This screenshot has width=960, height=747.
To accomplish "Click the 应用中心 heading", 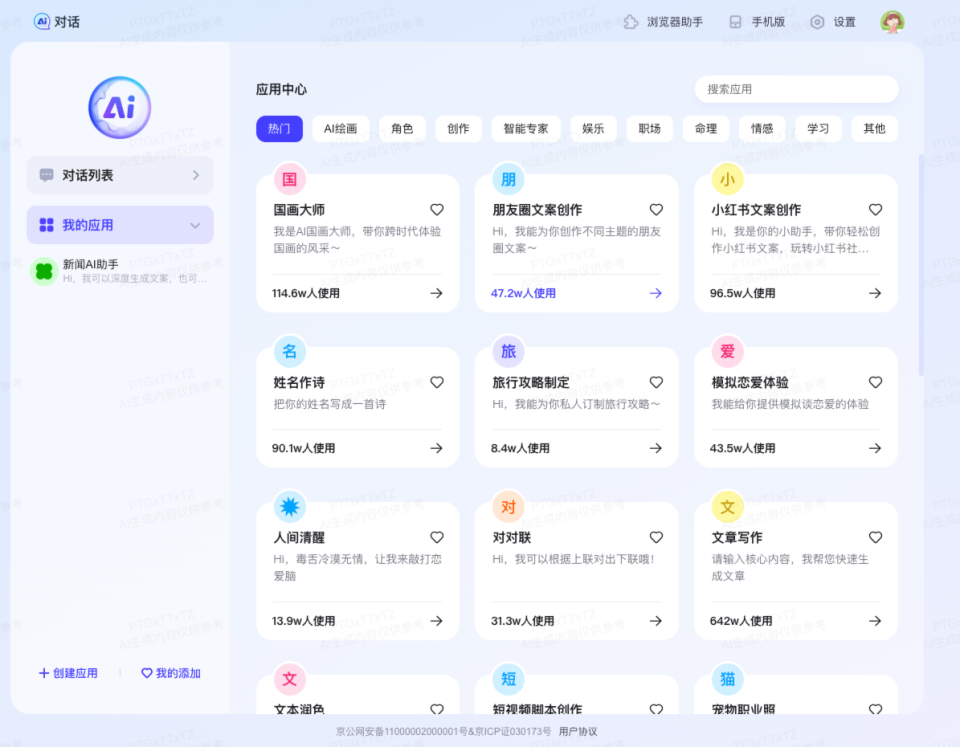I will point(281,89).
